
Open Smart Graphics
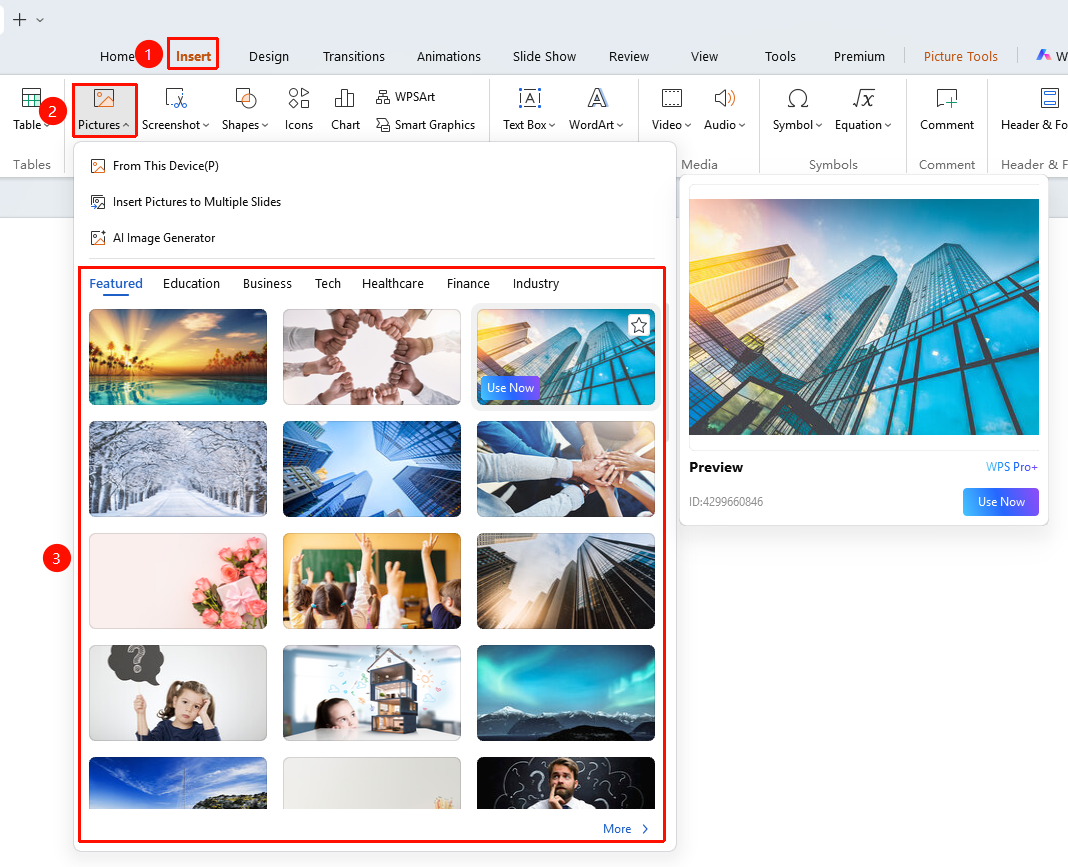[x=426, y=125]
